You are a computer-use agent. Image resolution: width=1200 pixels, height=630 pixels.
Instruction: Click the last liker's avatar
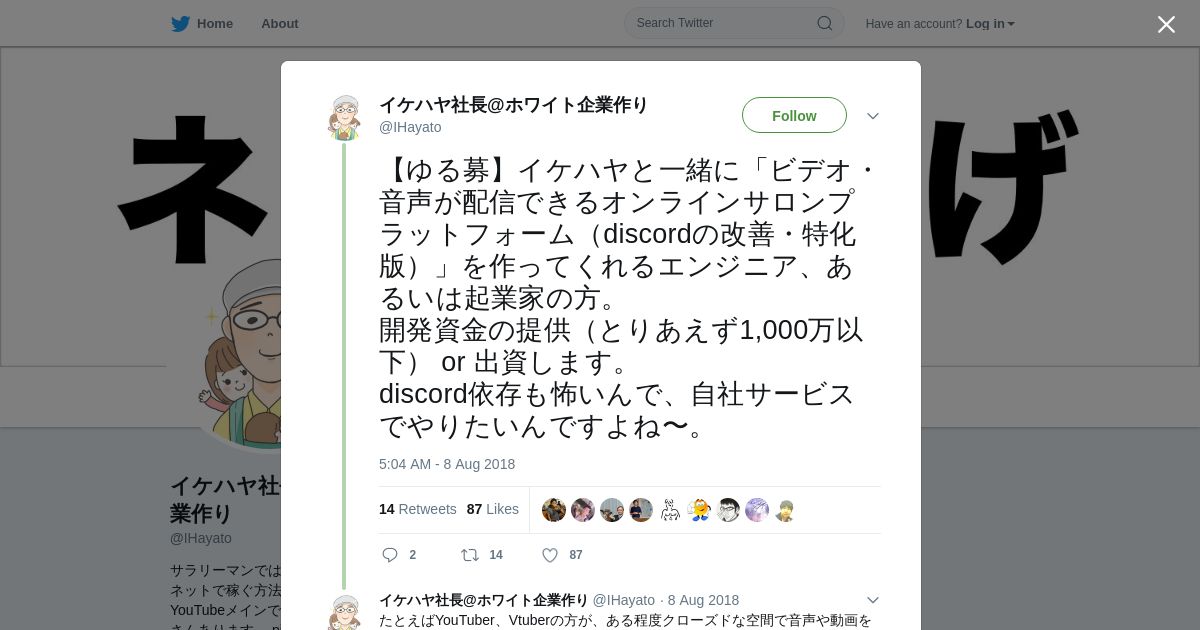[x=785, y=510]
